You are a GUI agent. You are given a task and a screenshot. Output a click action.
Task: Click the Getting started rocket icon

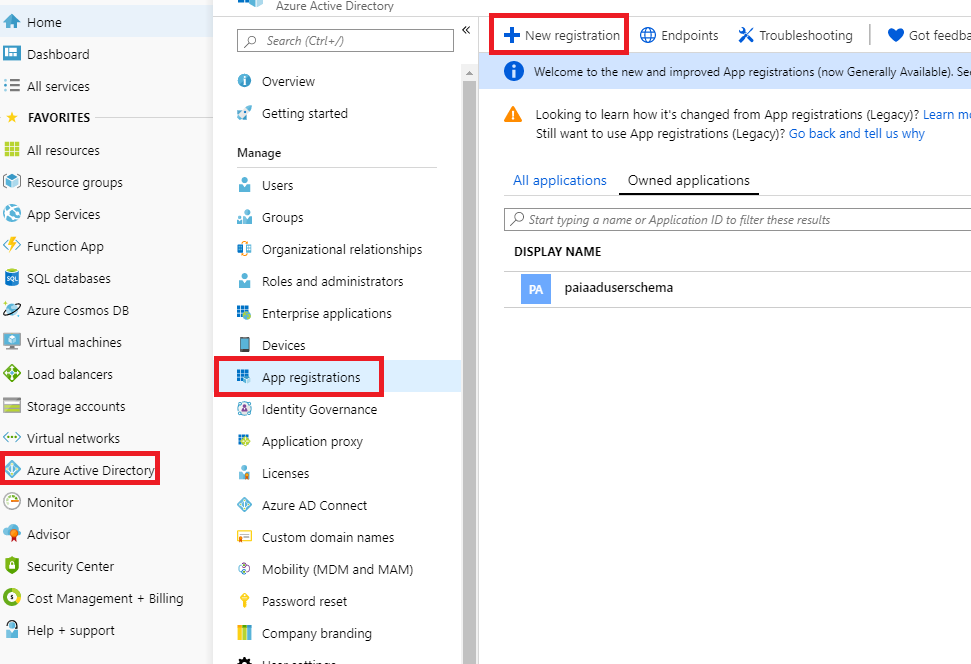coord(245,113)
